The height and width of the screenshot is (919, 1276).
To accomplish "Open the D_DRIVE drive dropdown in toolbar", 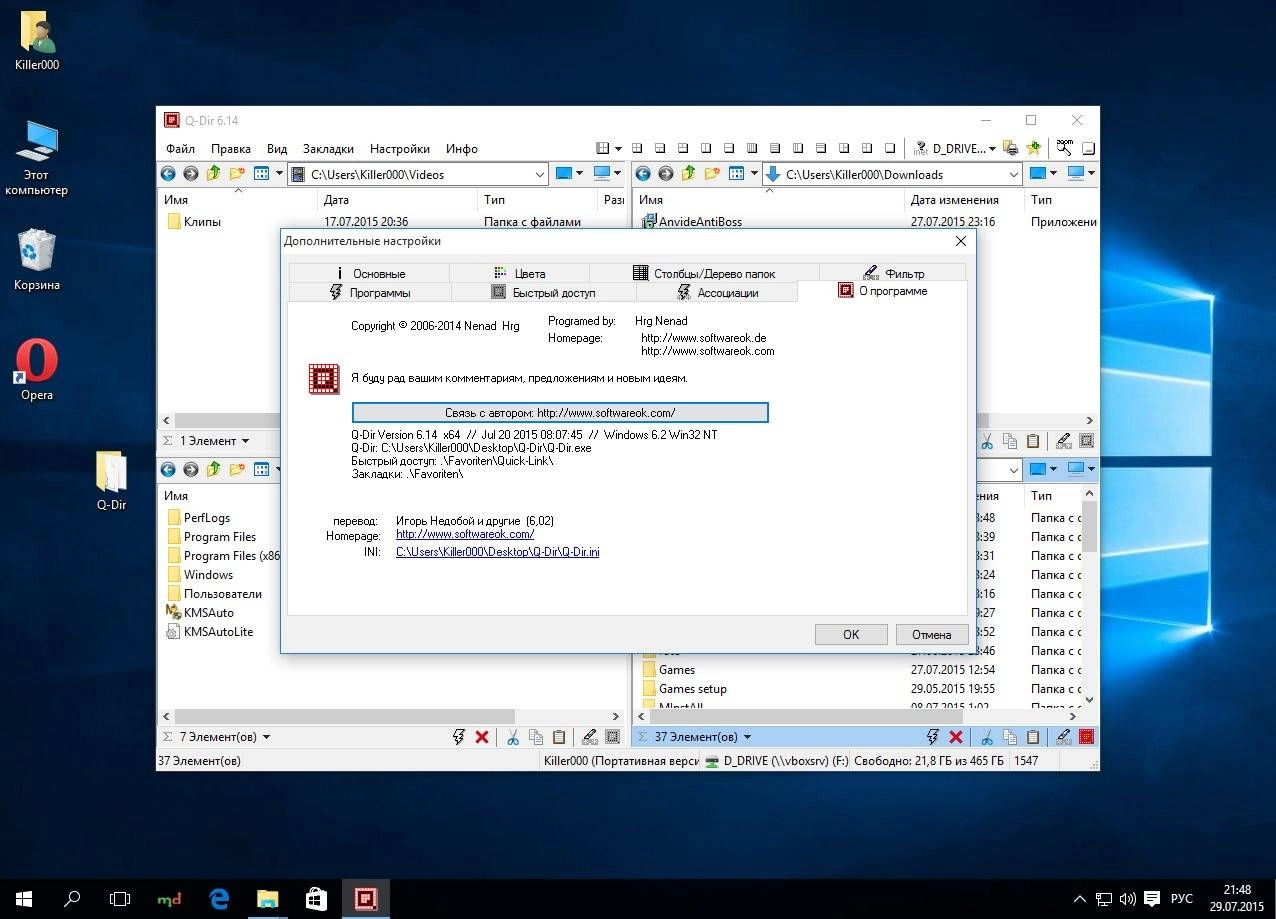I will pos(992,149).
